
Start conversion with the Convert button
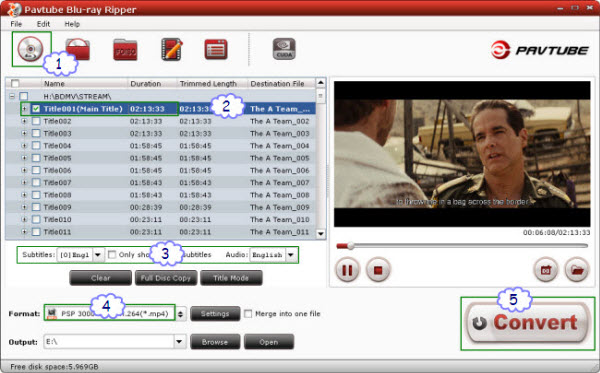[527, 323]
